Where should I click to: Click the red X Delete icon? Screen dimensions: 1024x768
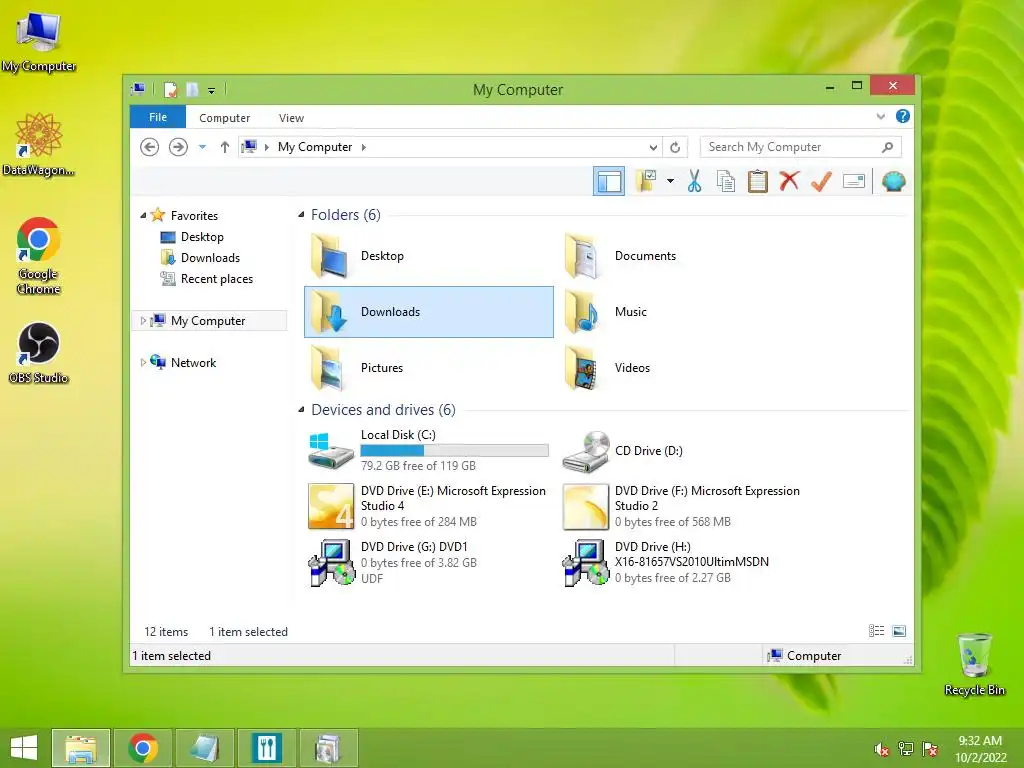pos(789,181)
